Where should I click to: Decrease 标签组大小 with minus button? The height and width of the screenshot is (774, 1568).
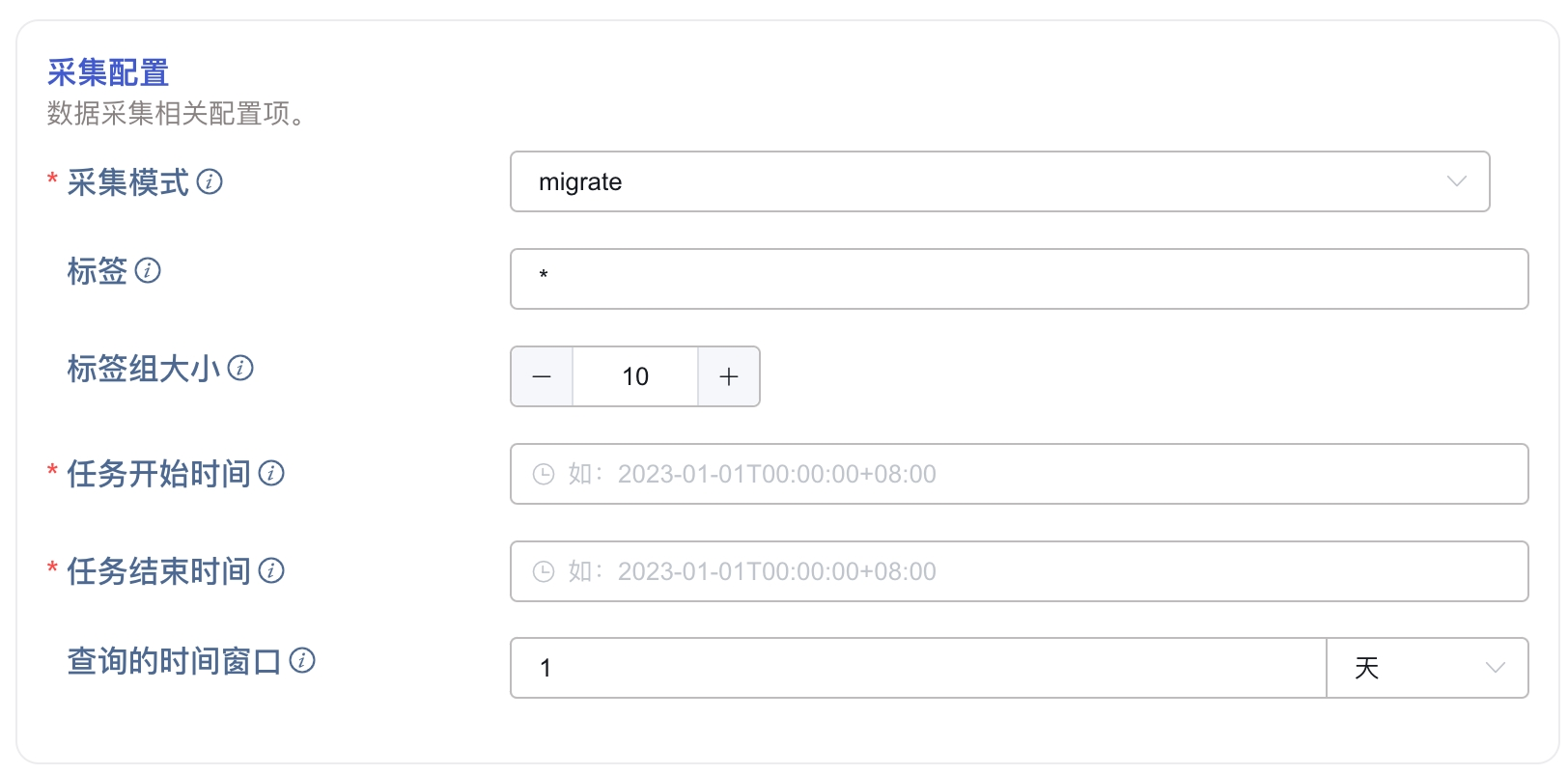542,376
